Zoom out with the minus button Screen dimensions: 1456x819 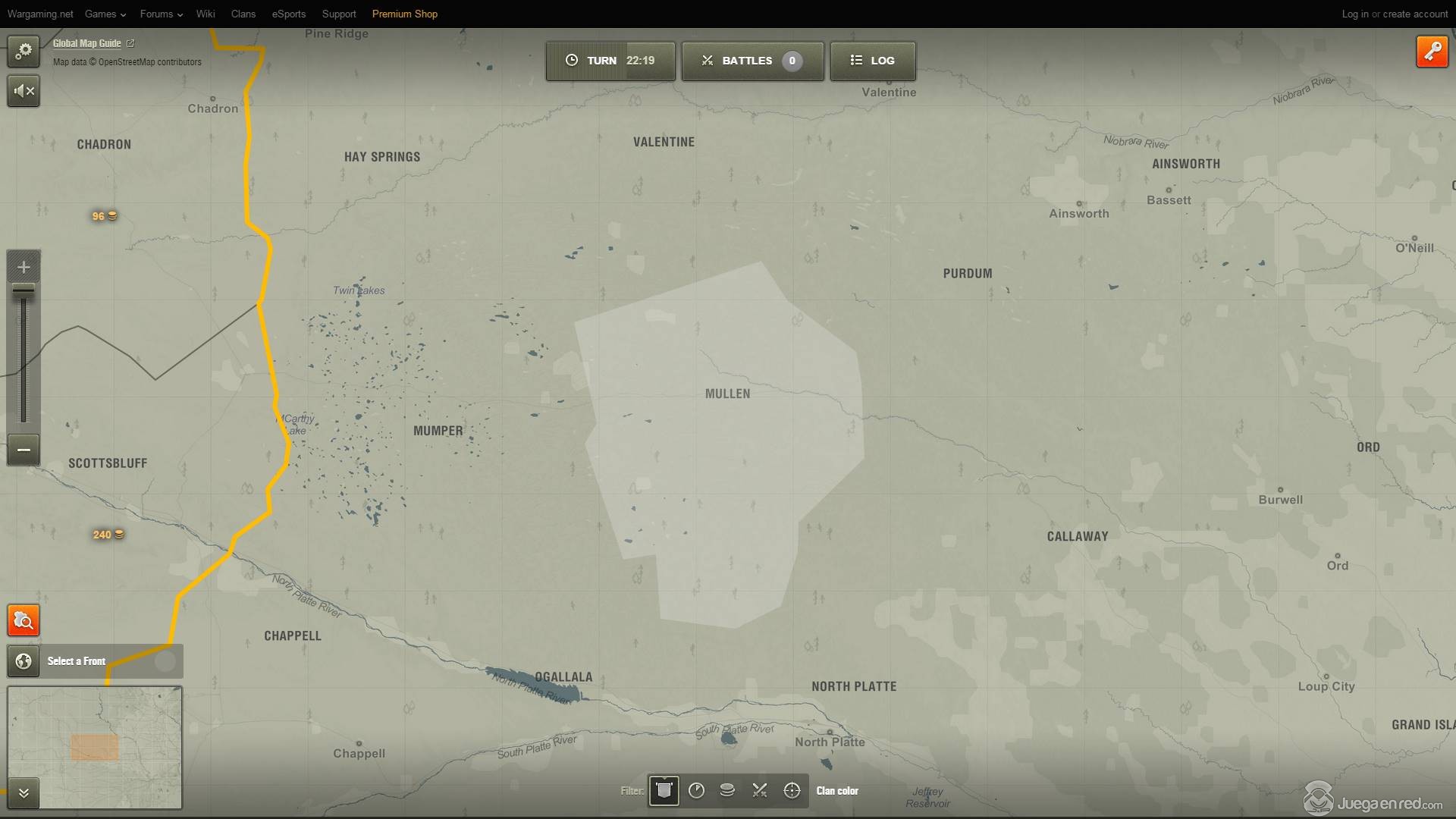[24, 450]
